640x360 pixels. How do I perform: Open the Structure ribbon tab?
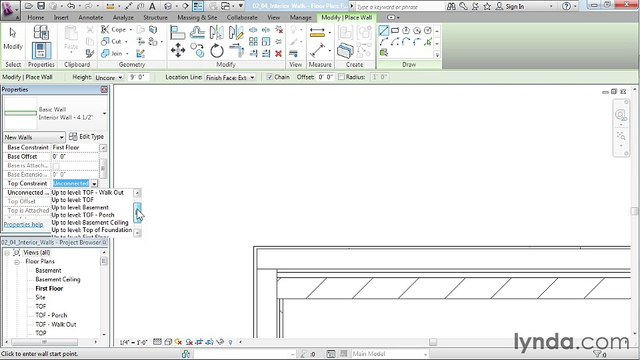click(x=155, y=18)
